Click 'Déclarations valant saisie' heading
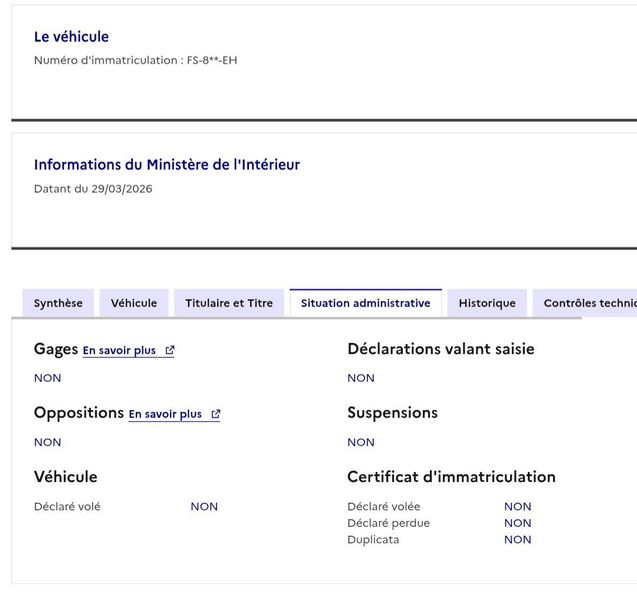The width and height of the screenshot is (637, 600). coord(441,349)
